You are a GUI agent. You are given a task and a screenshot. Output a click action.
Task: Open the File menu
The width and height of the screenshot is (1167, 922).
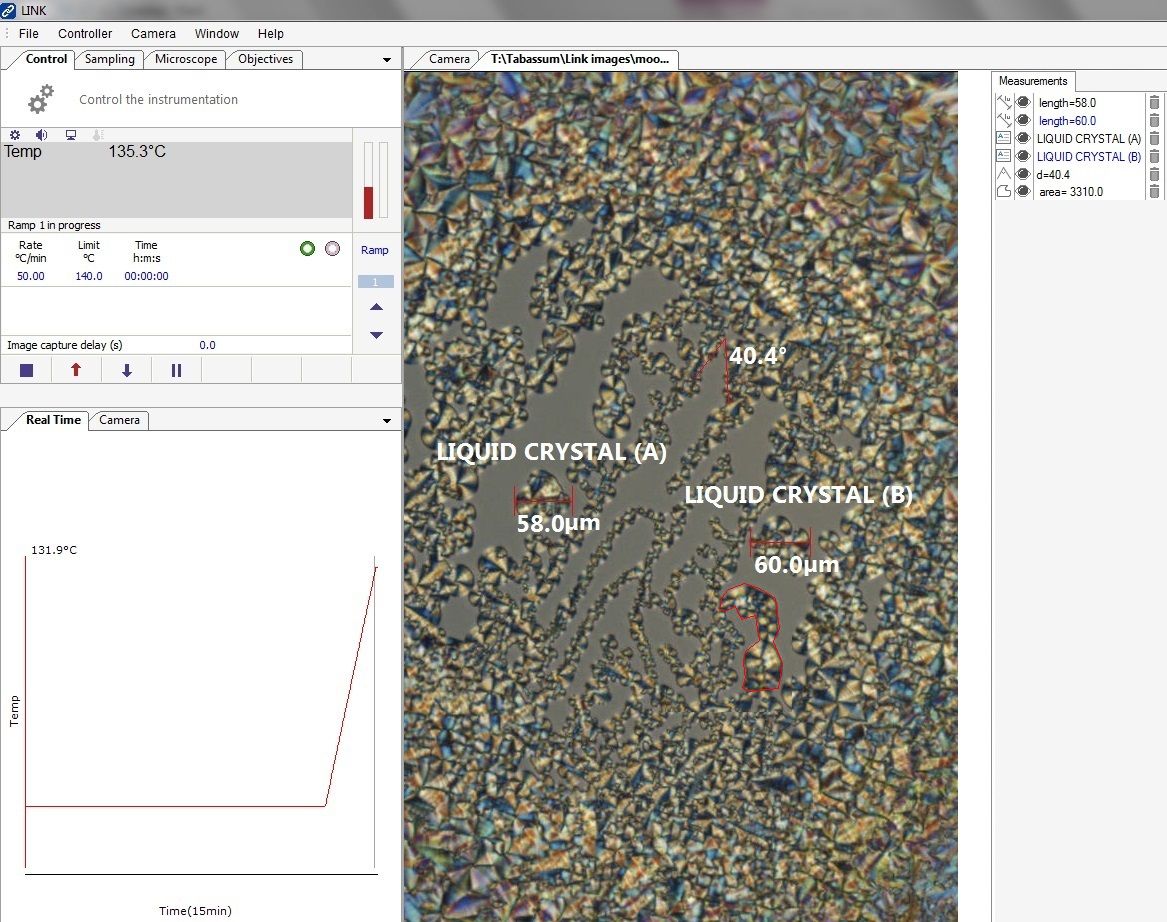click(28, 33)
